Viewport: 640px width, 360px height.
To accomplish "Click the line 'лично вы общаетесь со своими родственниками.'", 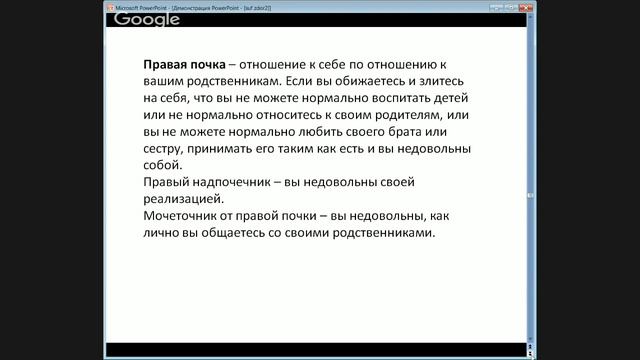I will [x=289, y=233].
